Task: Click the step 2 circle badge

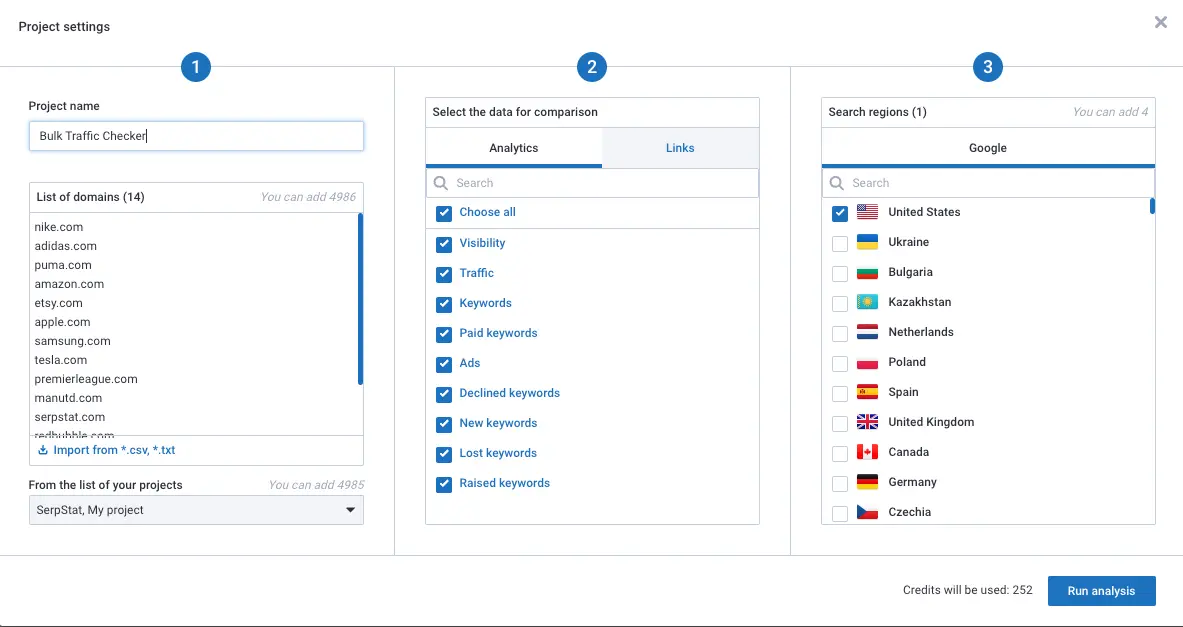Action: (x=592, y=67)
